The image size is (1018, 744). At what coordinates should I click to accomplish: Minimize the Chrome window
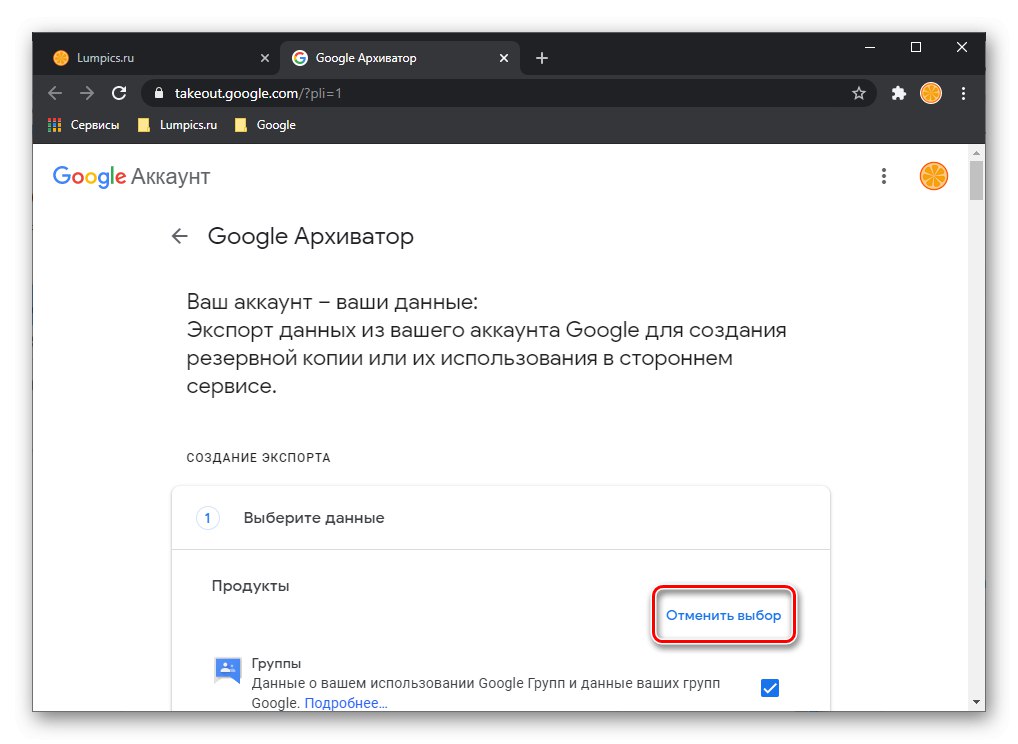(869, 47)
